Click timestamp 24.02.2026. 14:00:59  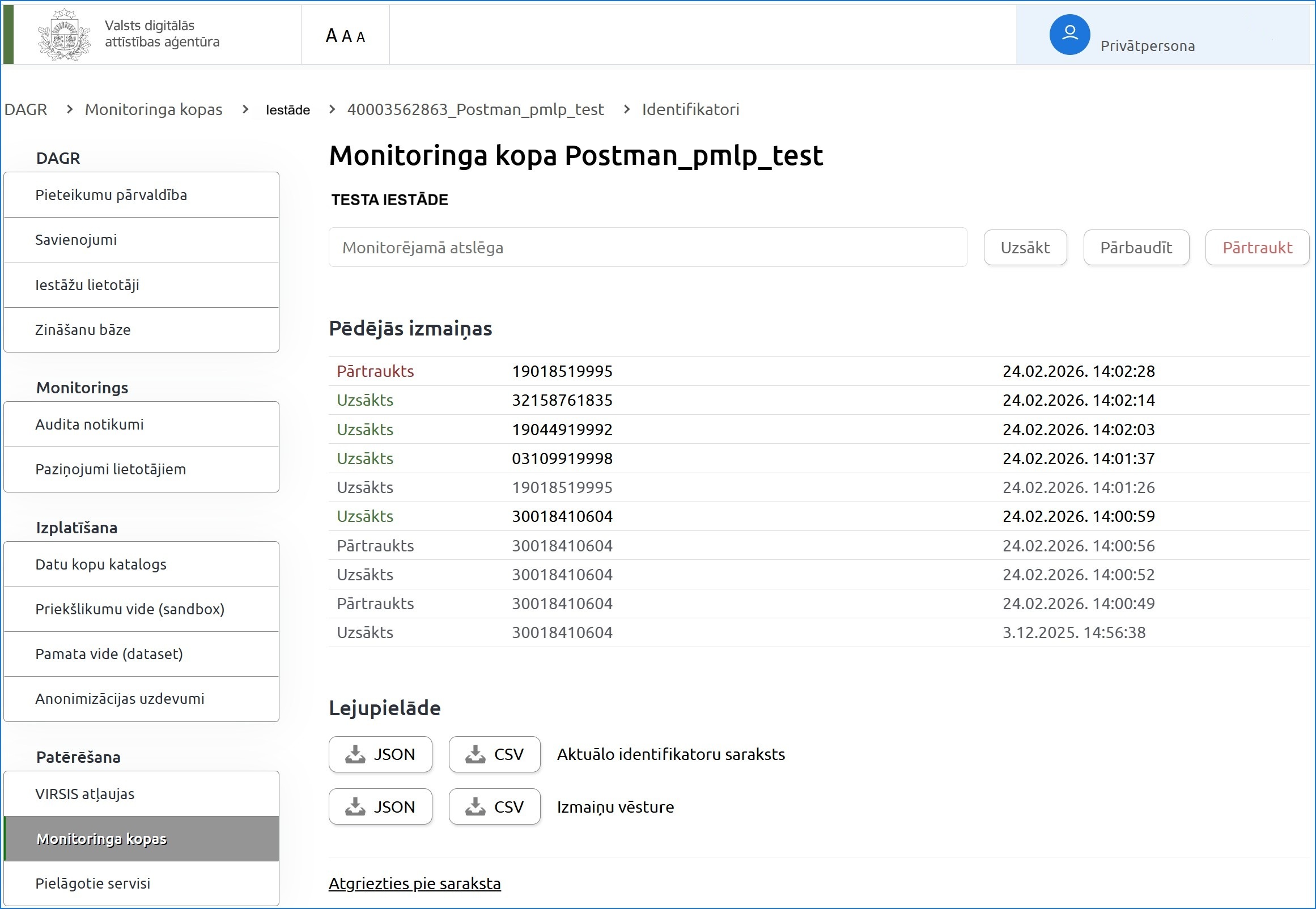[x=1079, y=517]
